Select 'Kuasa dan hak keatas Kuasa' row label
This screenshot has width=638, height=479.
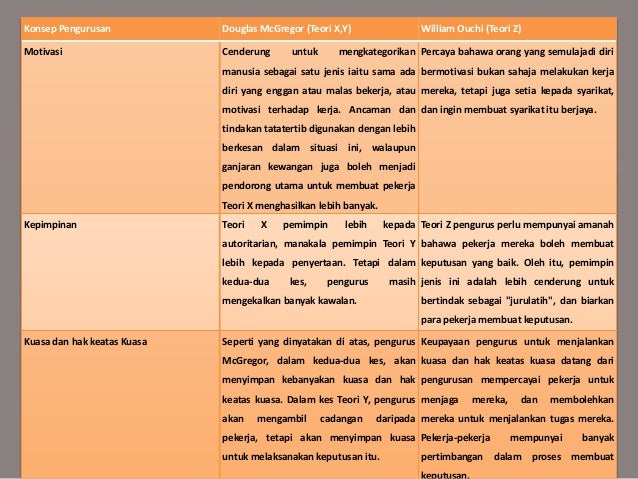coord(85,341)
